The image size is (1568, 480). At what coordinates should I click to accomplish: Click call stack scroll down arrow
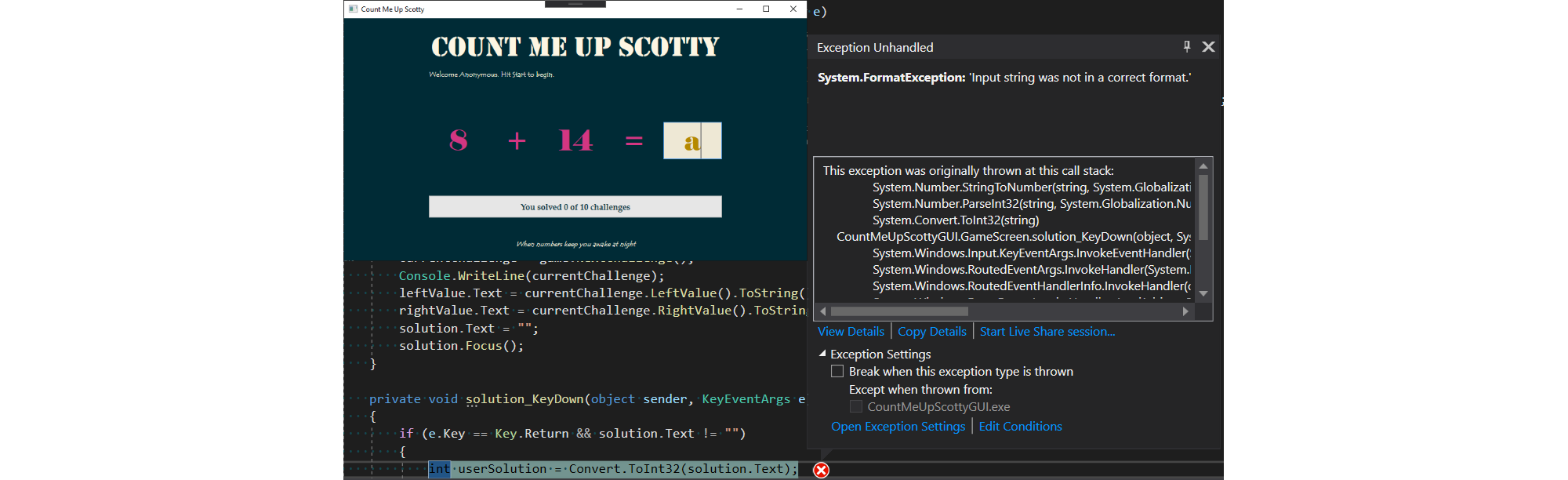pos(1203,293)
